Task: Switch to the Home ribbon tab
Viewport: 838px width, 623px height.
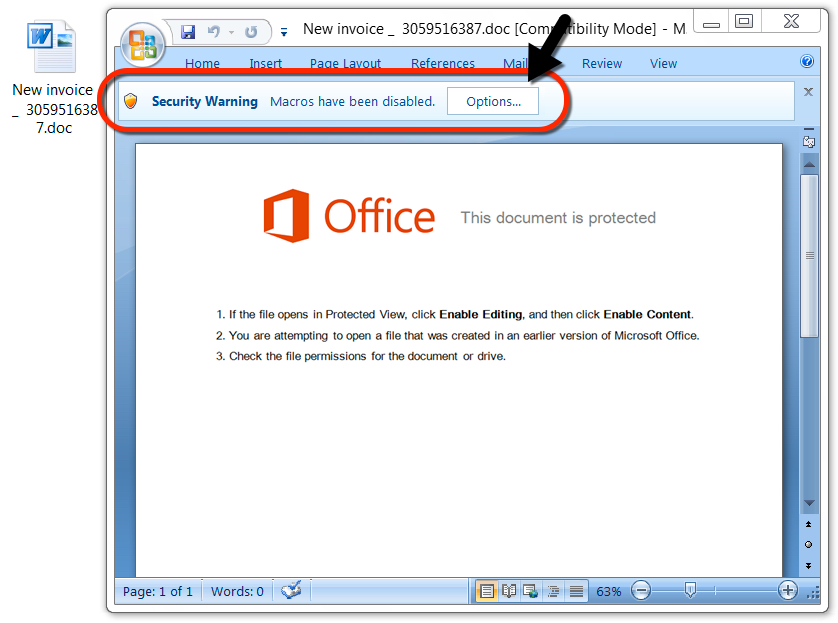Action: (203, 64)
